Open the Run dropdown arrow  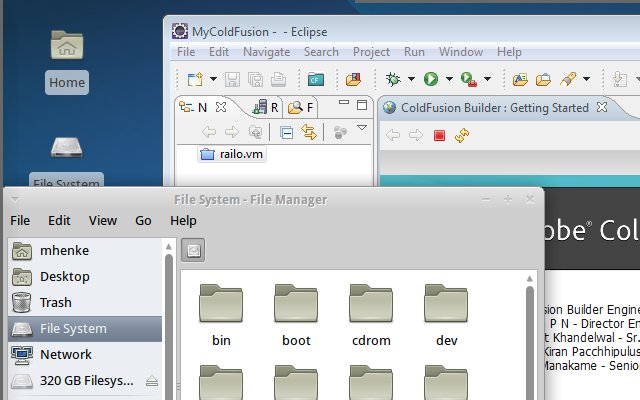click(449, 79)
